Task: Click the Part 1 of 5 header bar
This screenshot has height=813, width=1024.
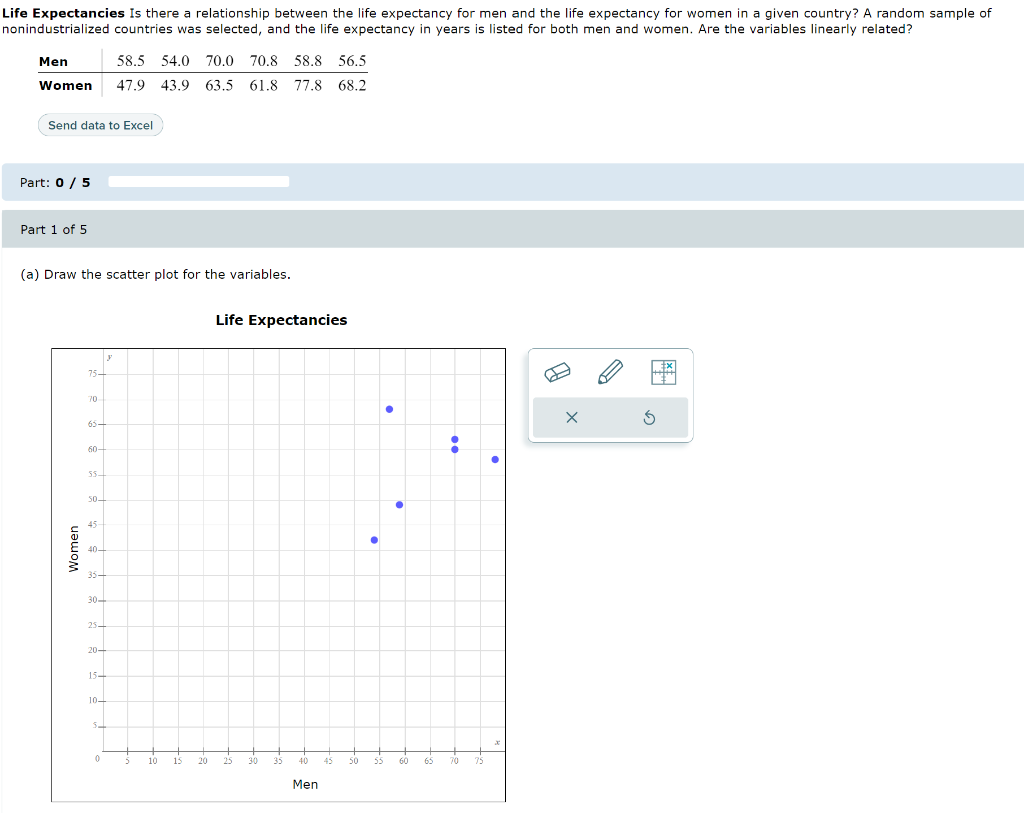Action: [x=512, y=229]
